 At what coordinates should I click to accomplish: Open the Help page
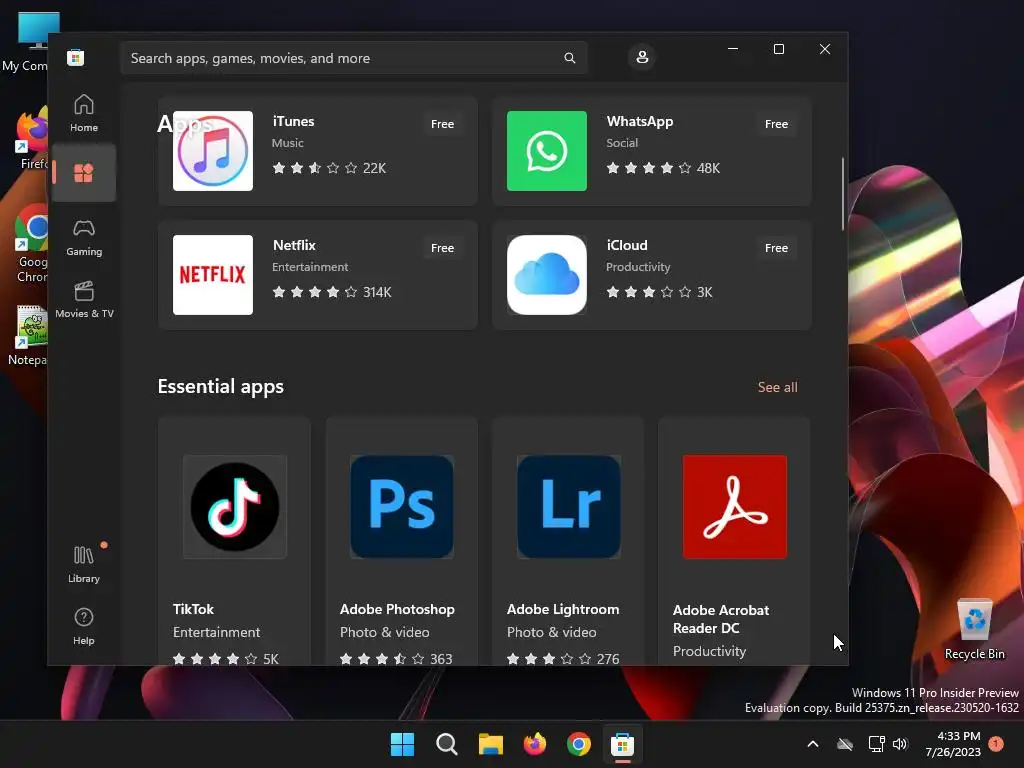84,626
